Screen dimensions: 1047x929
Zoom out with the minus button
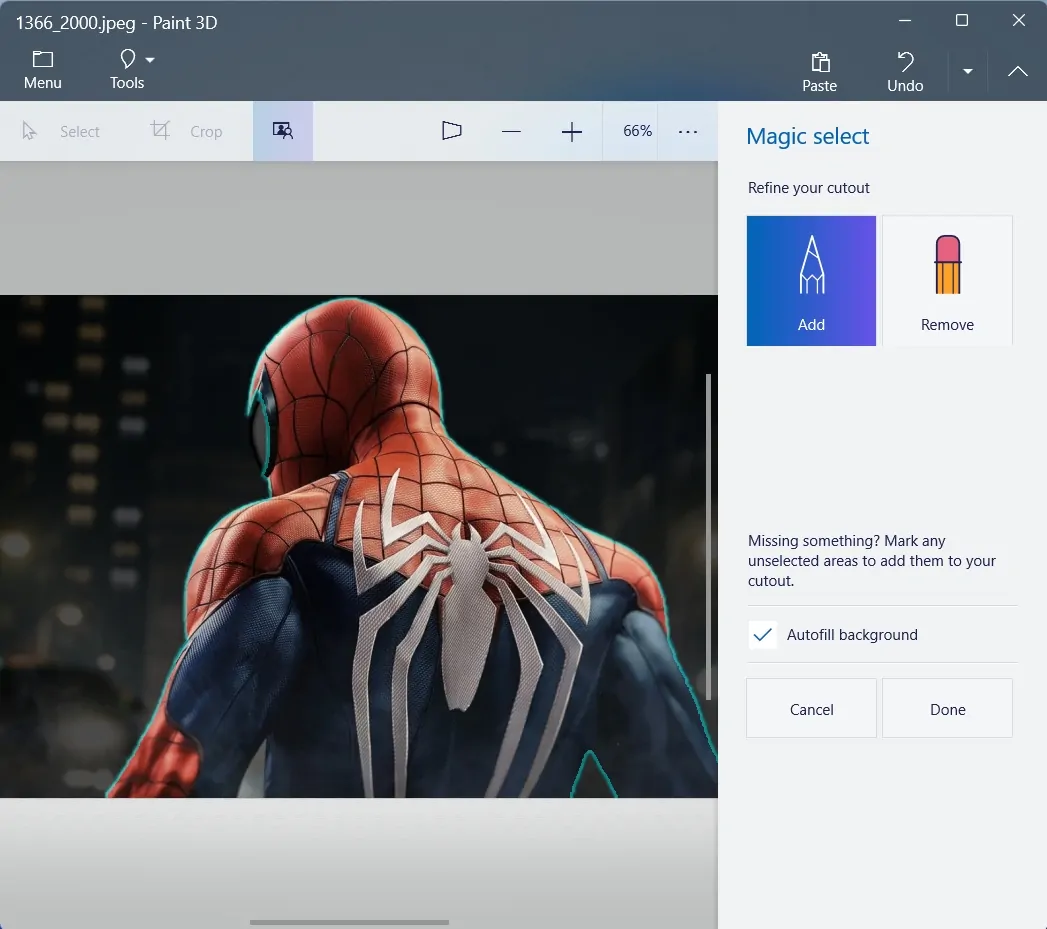tap(511, 132)
